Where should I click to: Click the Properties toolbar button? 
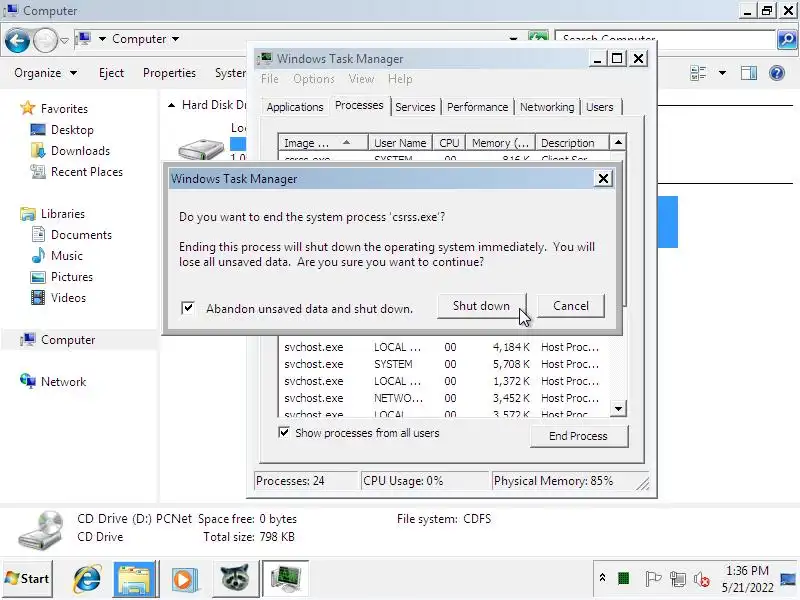coord(169,73)
